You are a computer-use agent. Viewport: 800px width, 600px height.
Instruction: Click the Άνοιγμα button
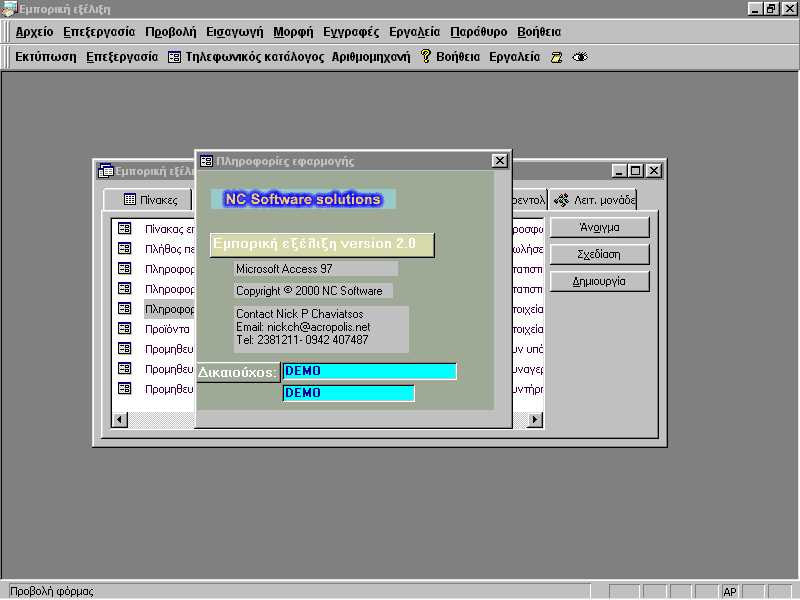(599, 227)
